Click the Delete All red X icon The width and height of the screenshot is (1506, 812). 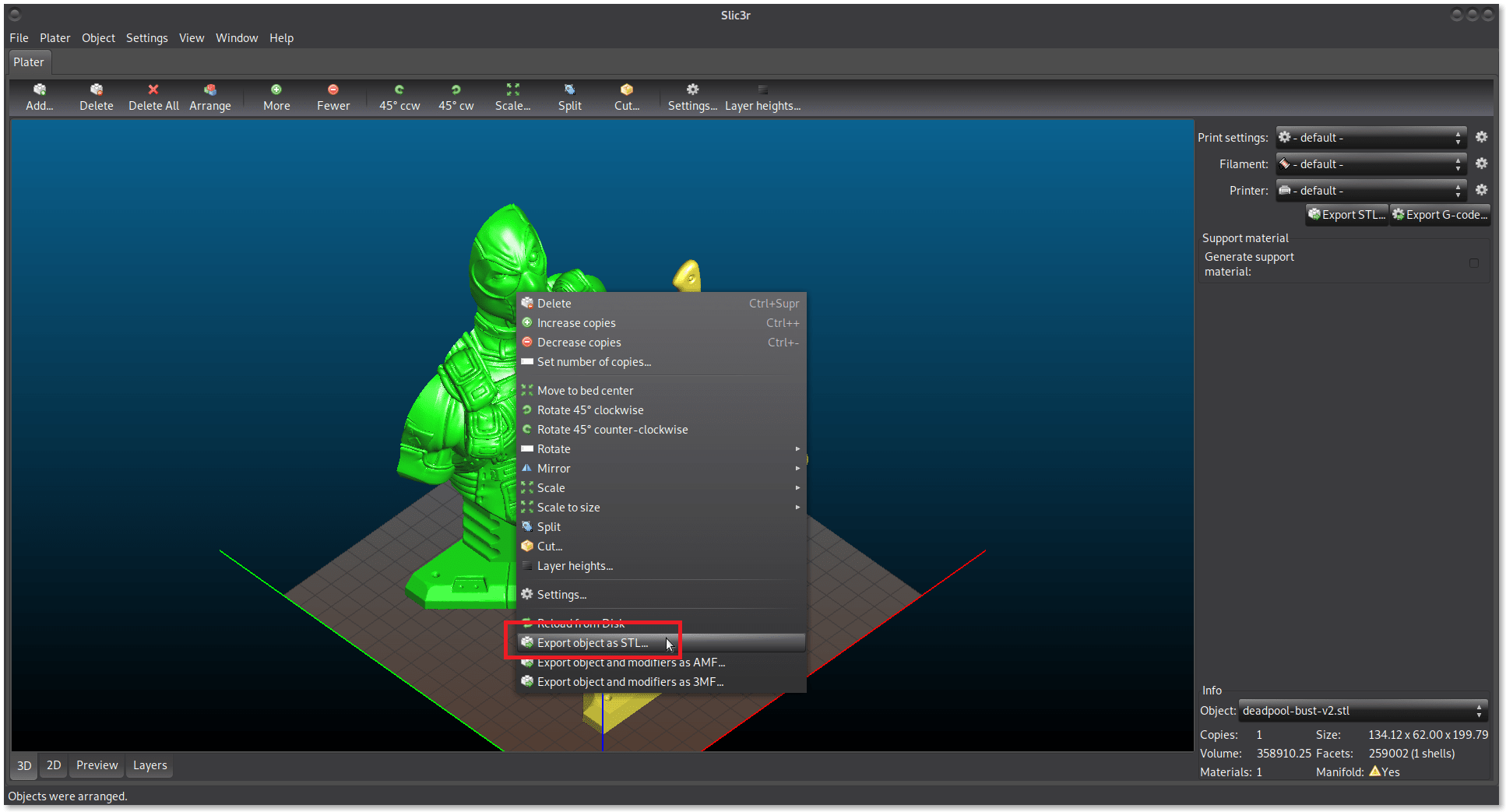pyautogui.click(x=153, y=90)
